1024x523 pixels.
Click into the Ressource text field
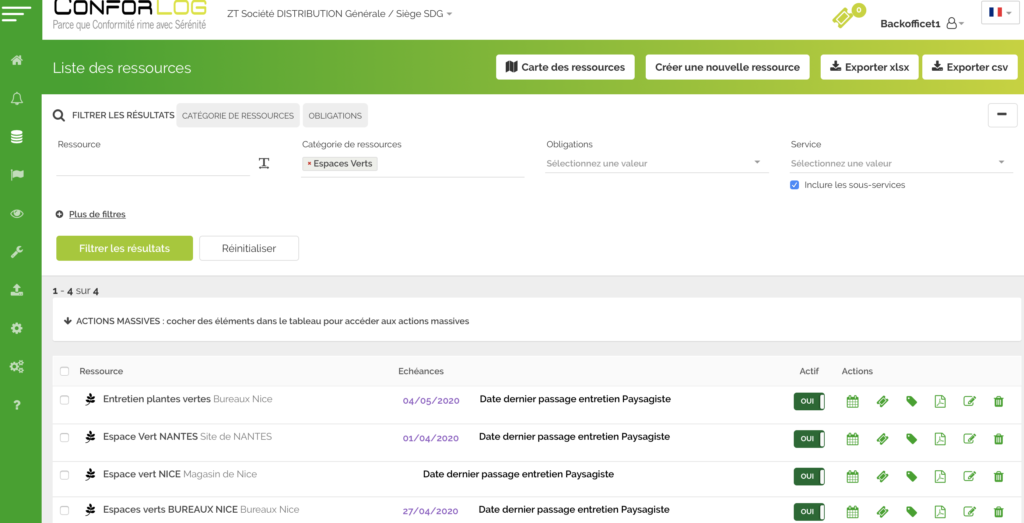152,164
